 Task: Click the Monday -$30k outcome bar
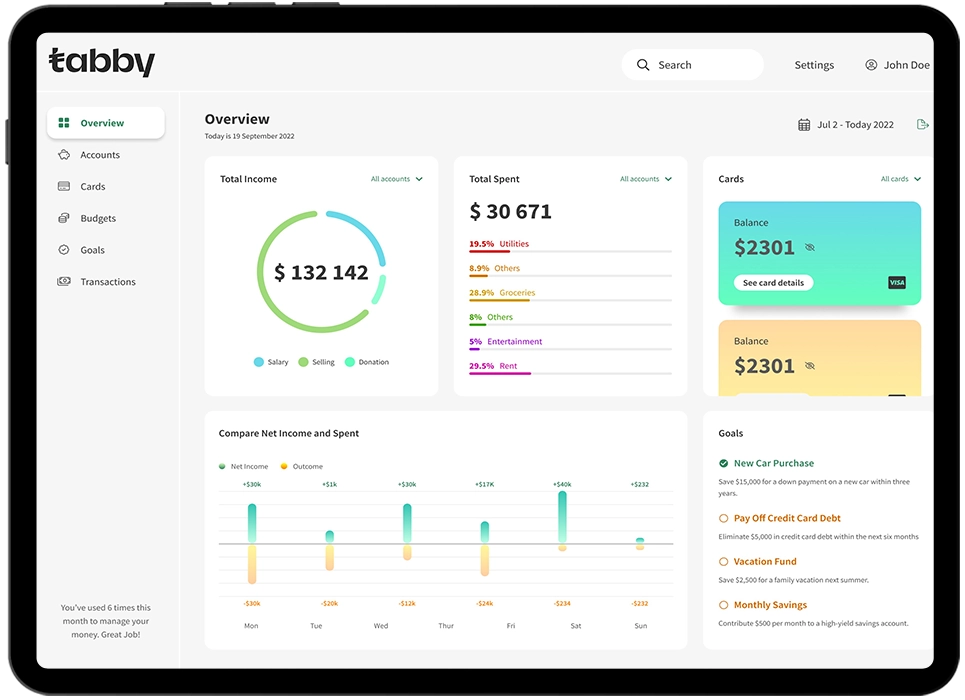pos(252,564)
